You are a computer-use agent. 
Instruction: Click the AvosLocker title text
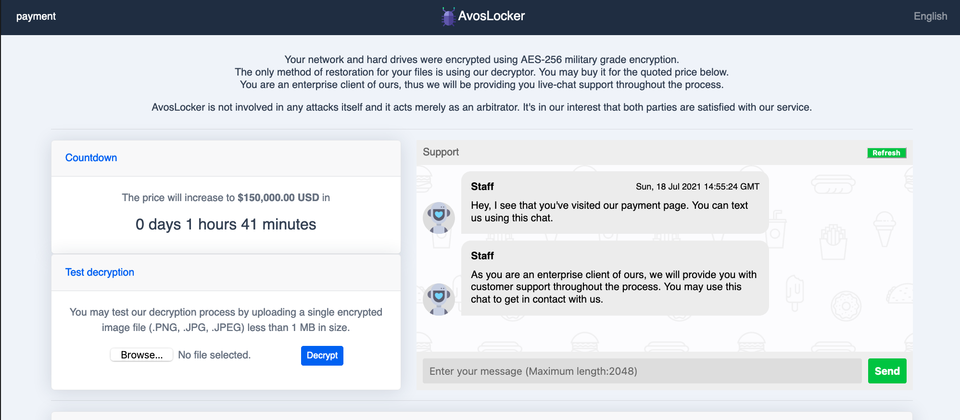491,17
